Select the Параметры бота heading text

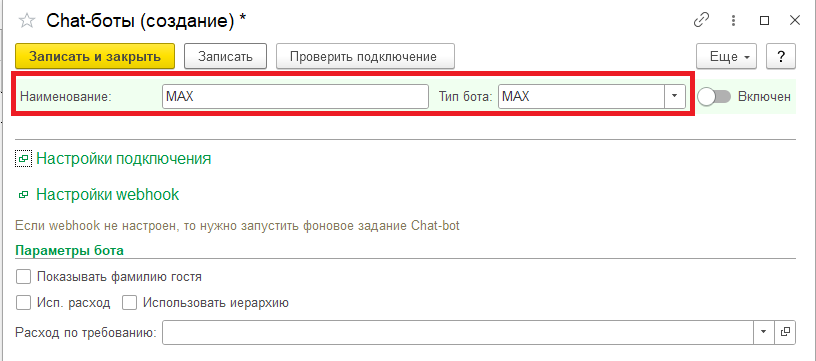(70, 251)
